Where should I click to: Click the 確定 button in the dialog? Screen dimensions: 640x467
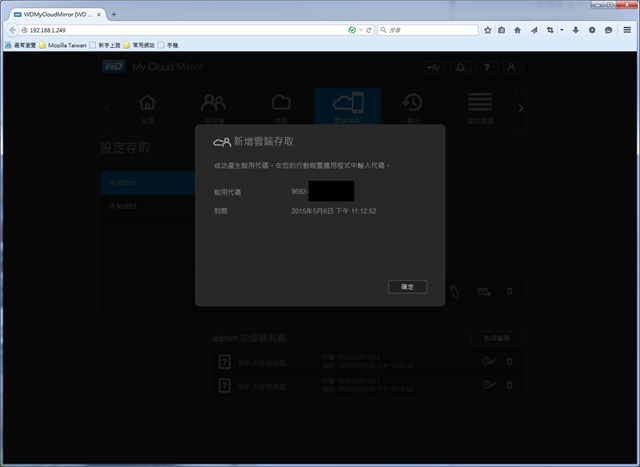(x=407, y=287)
